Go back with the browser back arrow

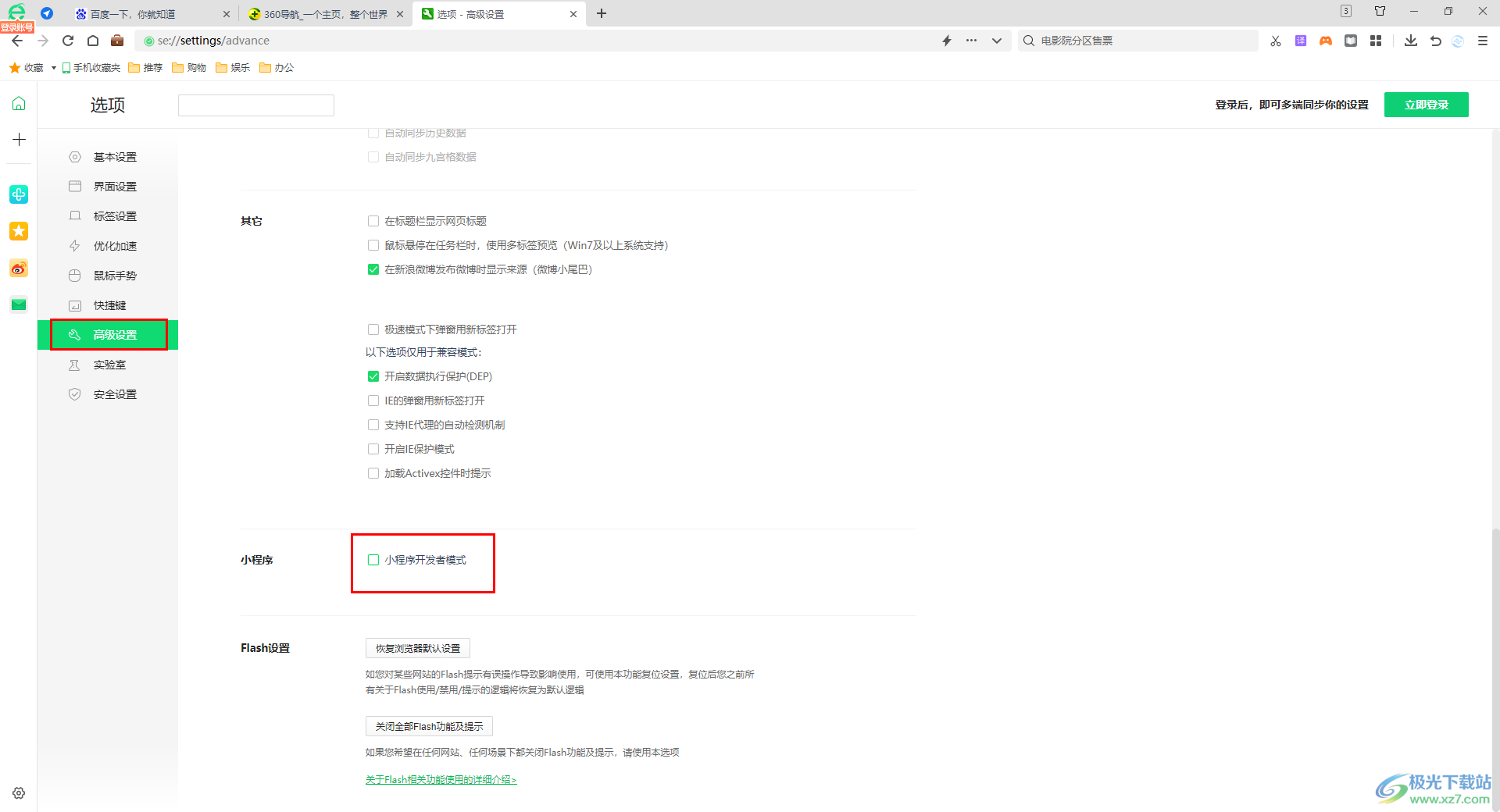click(17, 41)
